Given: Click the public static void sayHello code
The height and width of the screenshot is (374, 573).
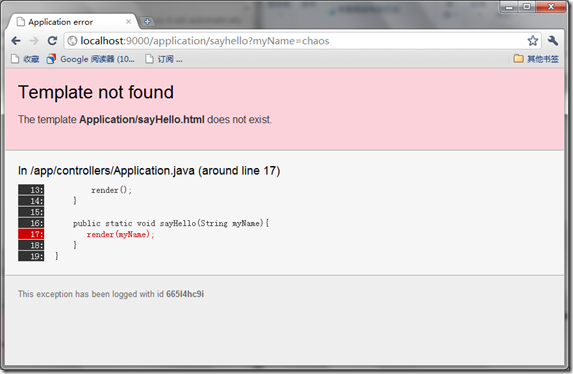Looking at the screenshot, I should (x=171, y=223).
